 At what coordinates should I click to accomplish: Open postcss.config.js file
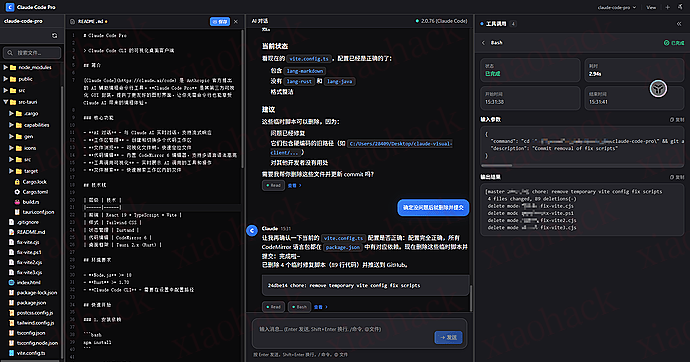tap(35, 313)
